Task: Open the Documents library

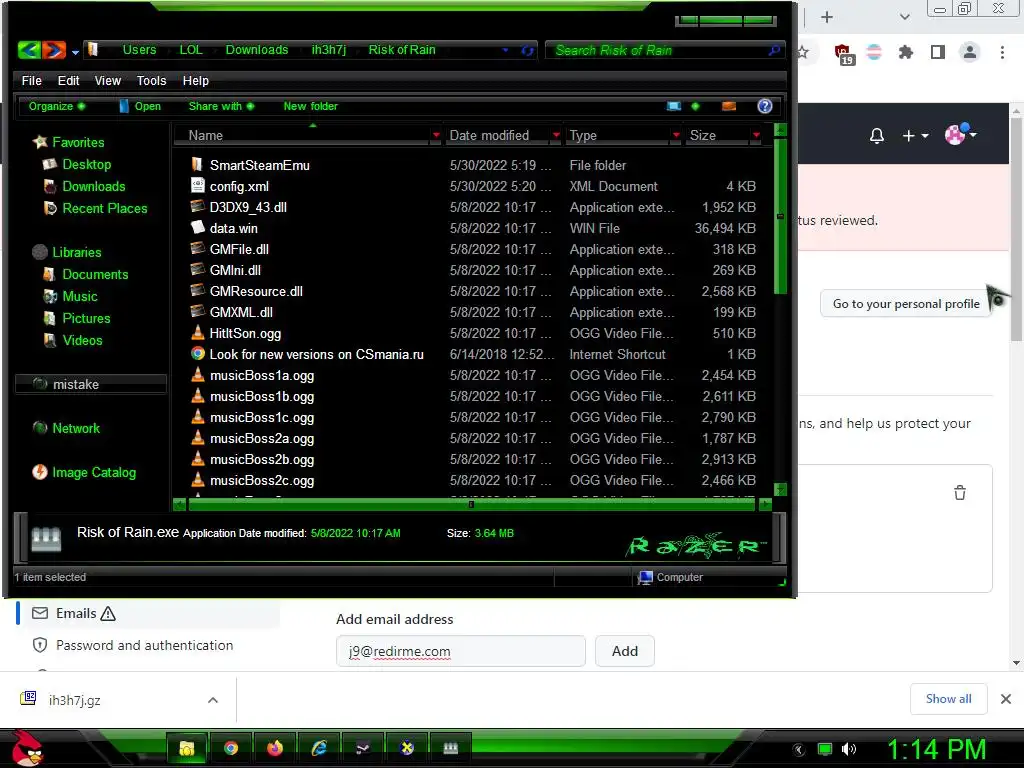Action: (86, 274)
